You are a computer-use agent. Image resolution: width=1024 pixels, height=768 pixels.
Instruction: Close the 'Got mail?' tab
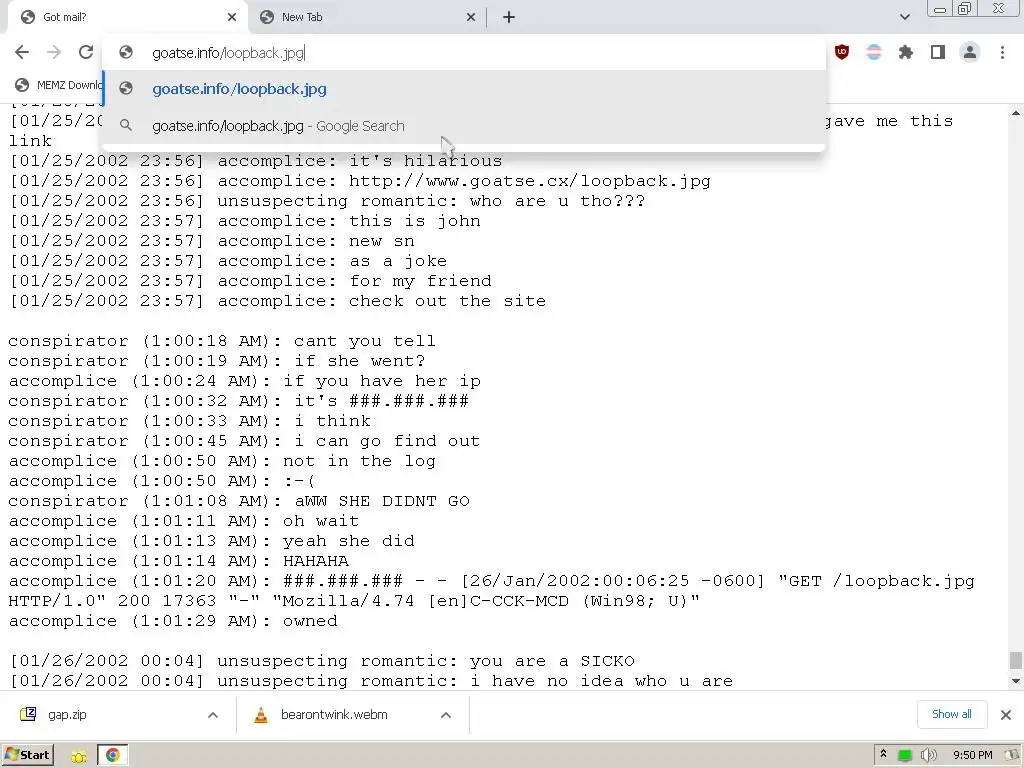click(x=232, y=17)
